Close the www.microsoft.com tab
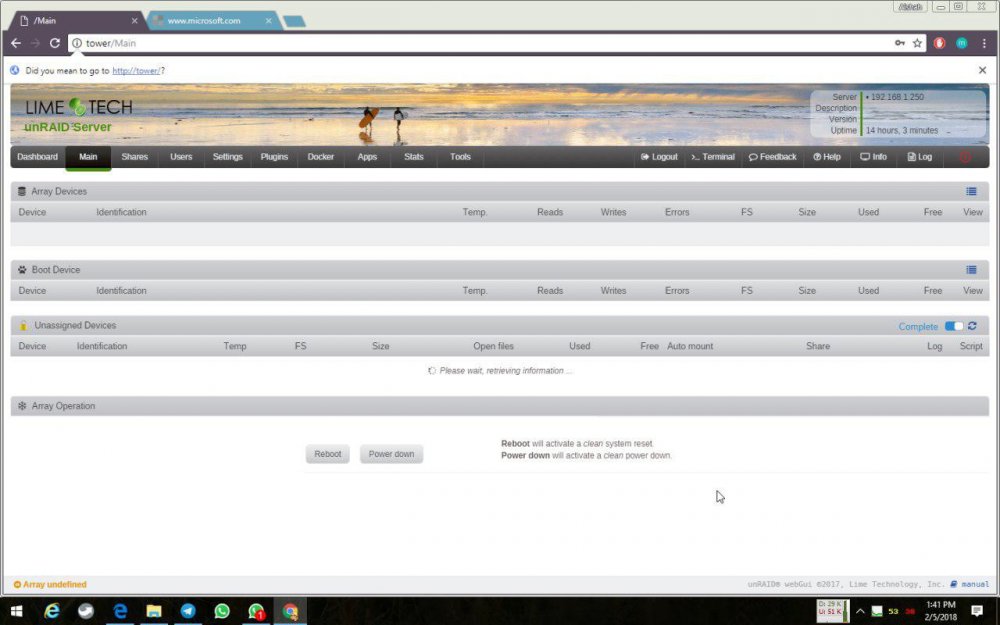1000x625 pixels. pos(268,21)
